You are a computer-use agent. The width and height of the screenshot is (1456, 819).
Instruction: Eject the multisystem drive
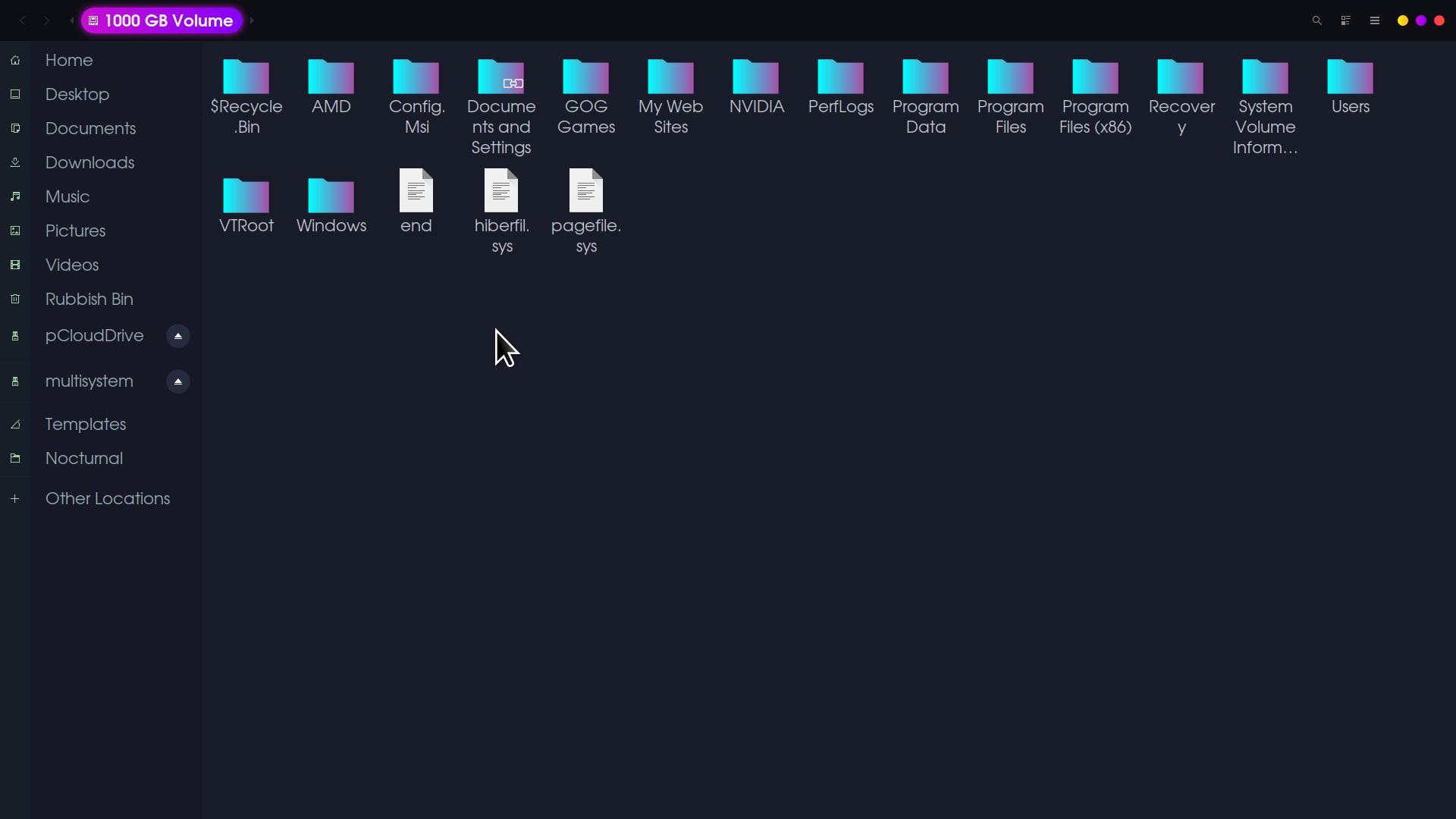point(178,381)
